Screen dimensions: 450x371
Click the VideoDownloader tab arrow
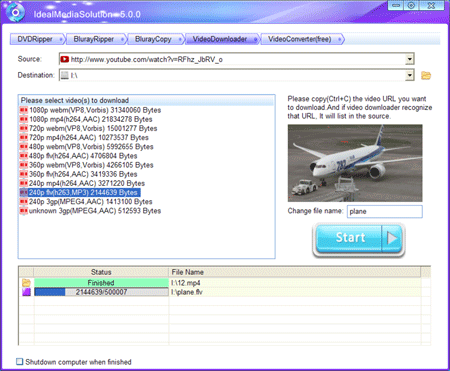click(x=256, y=39)
